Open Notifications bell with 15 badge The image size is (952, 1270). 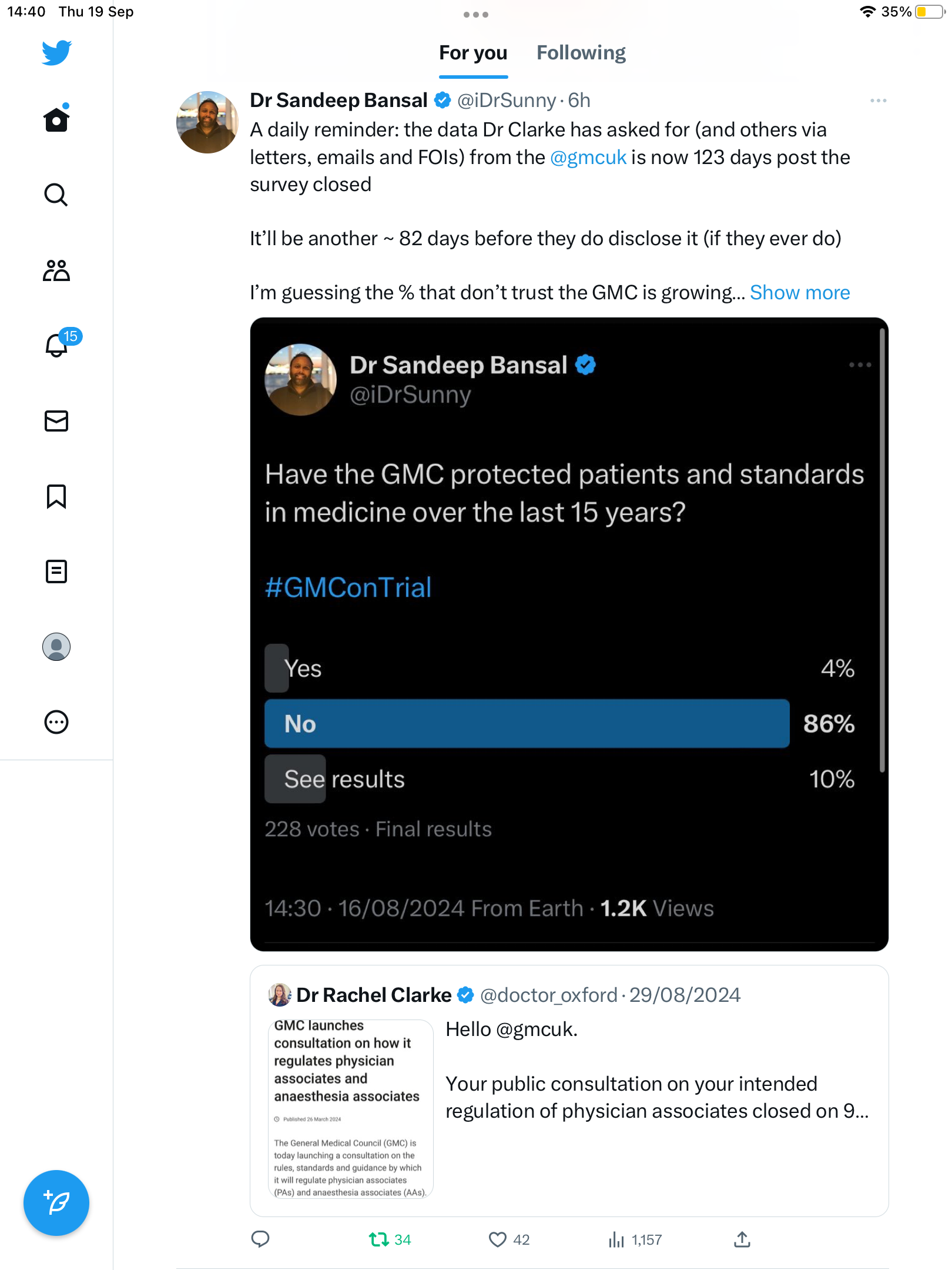click(x=57, y=345)
